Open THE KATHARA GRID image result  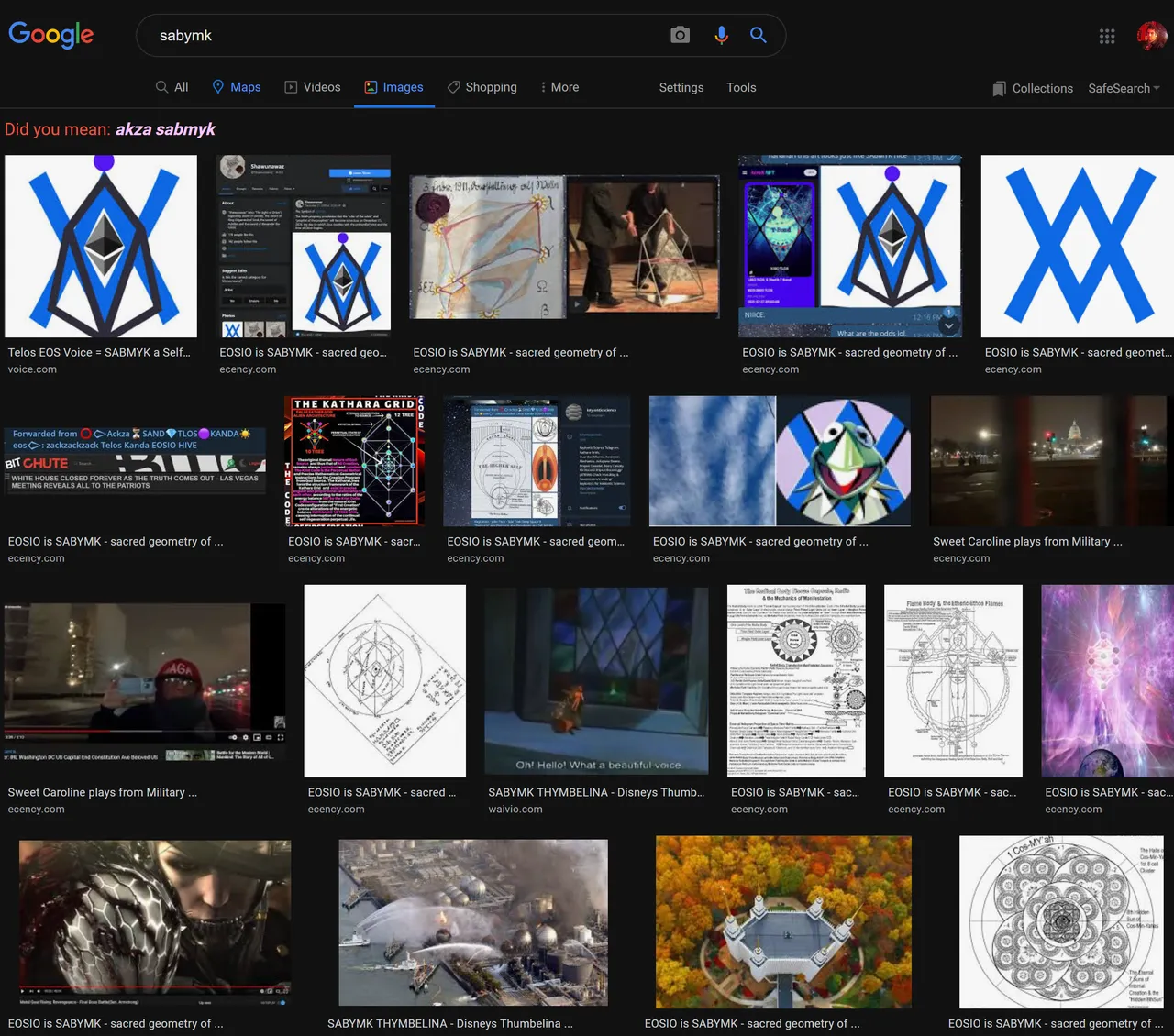[x=355, y=461]
